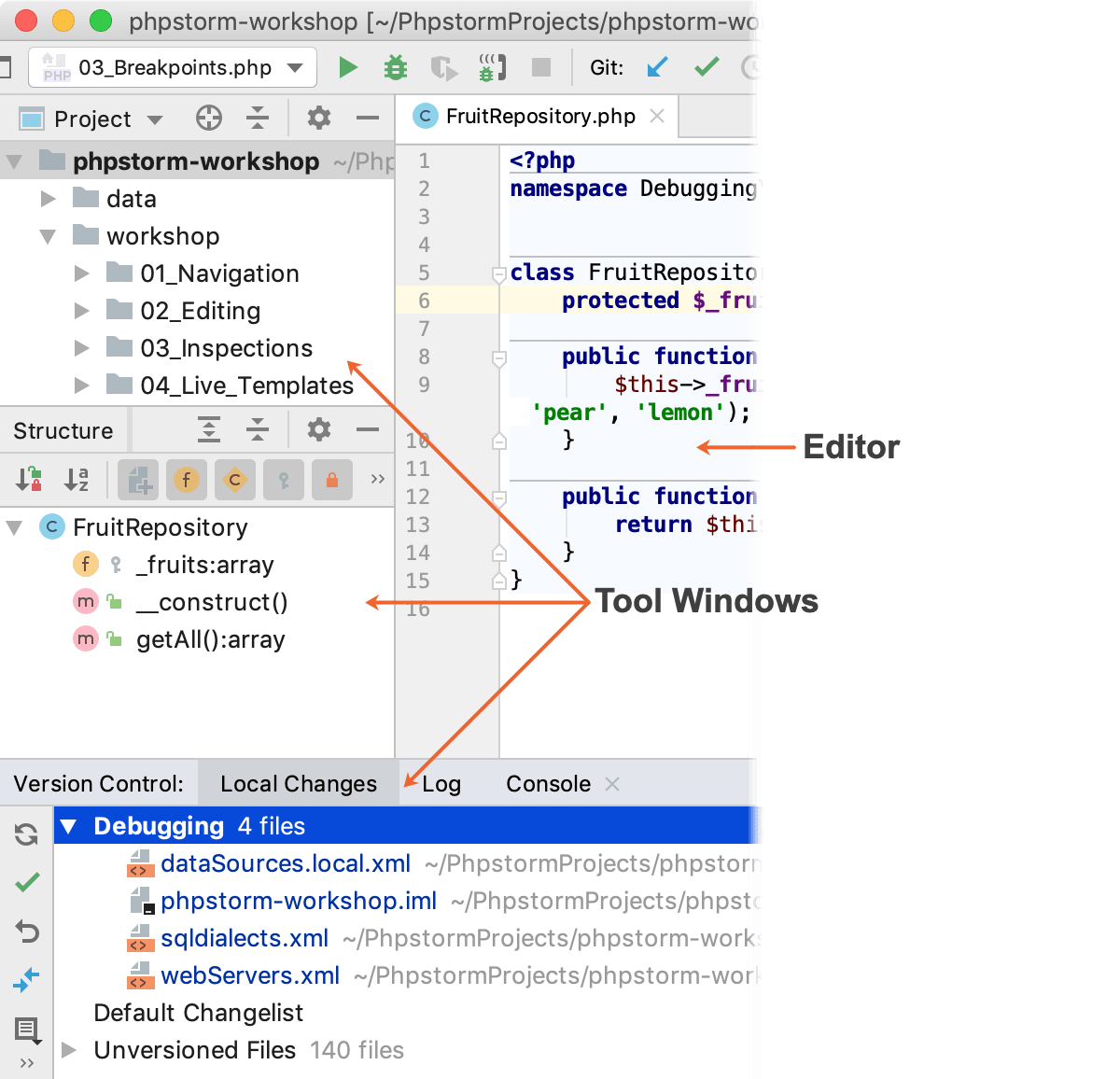This screenshot has height=1079, width=1120.
Task: Select the 02_Editing folder row
Action: tap(197, 311)
